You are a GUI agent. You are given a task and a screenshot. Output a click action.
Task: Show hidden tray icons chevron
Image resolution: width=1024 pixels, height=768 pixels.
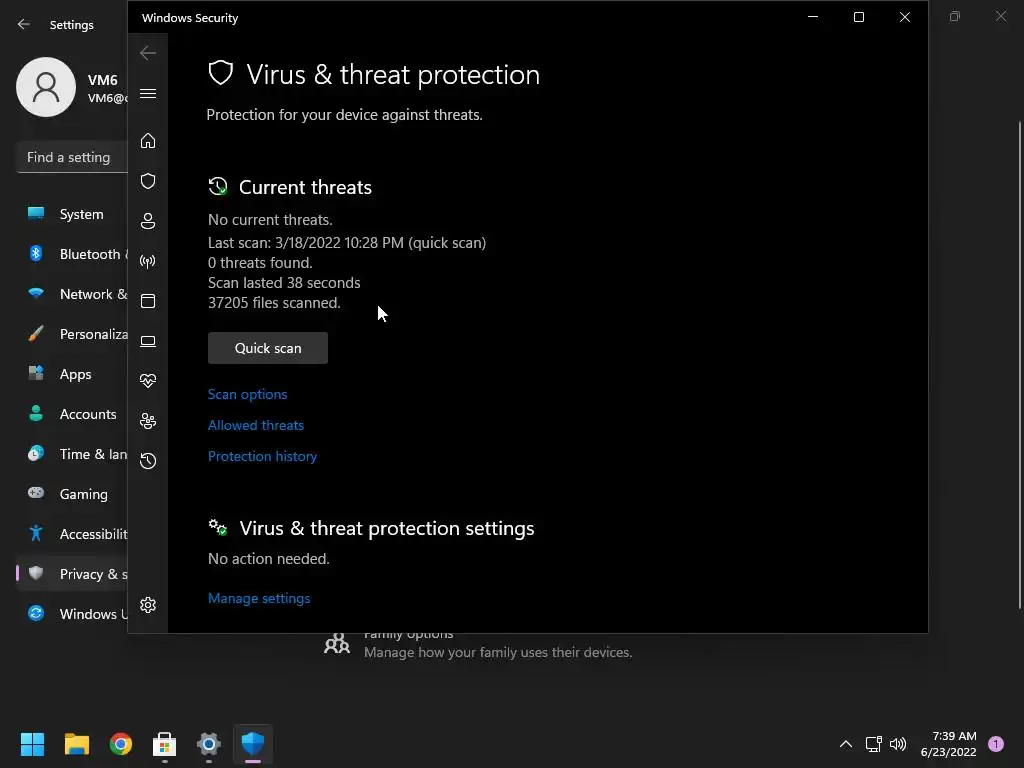click(x=846, y=744)
